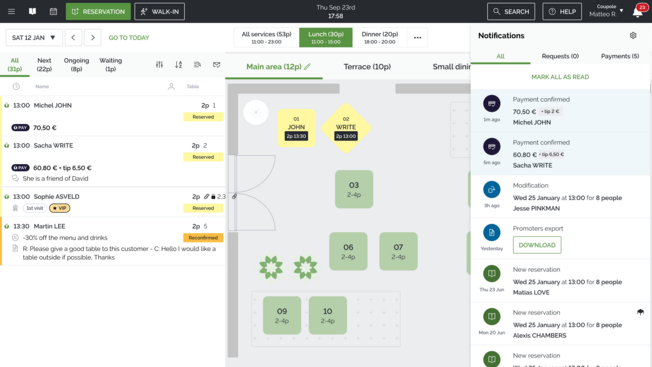
Task: Expand the SAT 12 JAN date dropdown
Action: [x=34, y=37]
